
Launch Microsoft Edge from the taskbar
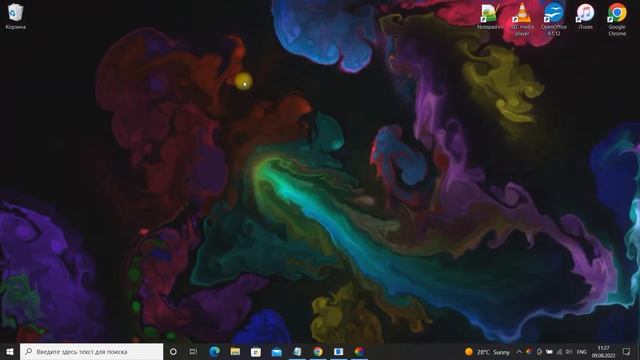pos(214,351)
